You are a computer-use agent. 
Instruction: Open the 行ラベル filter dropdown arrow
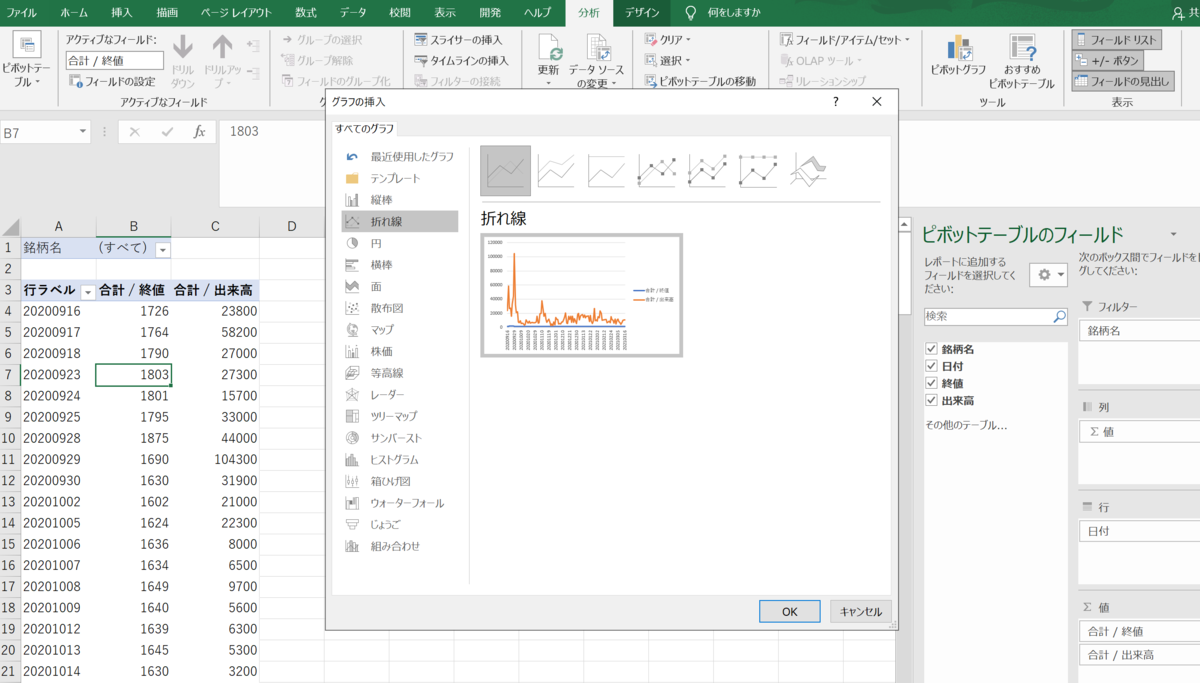pos(87,292)
